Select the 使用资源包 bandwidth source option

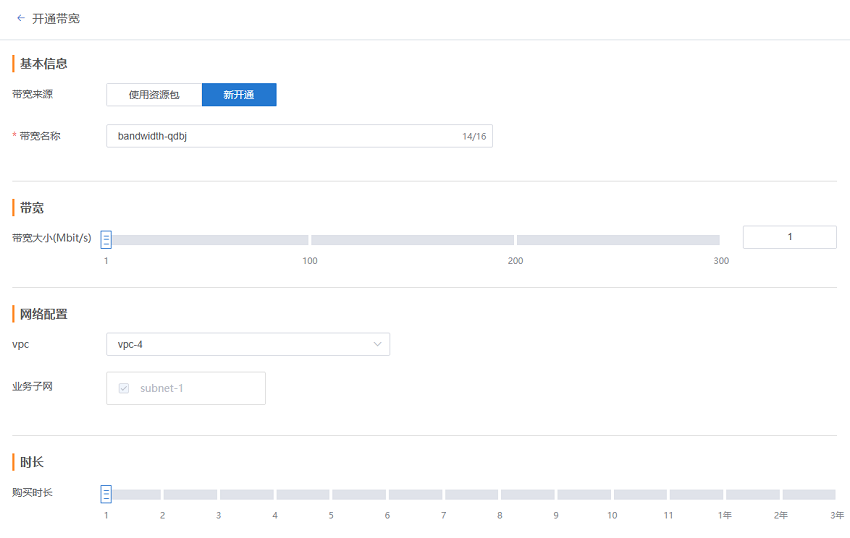(x=154, y=94)
